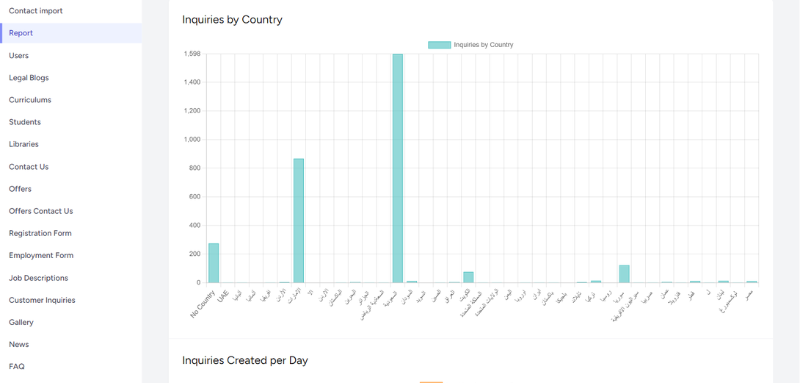Screen dimensions: 800x383
Task: Navigate to the Gallery page
Action: (21, 322)
